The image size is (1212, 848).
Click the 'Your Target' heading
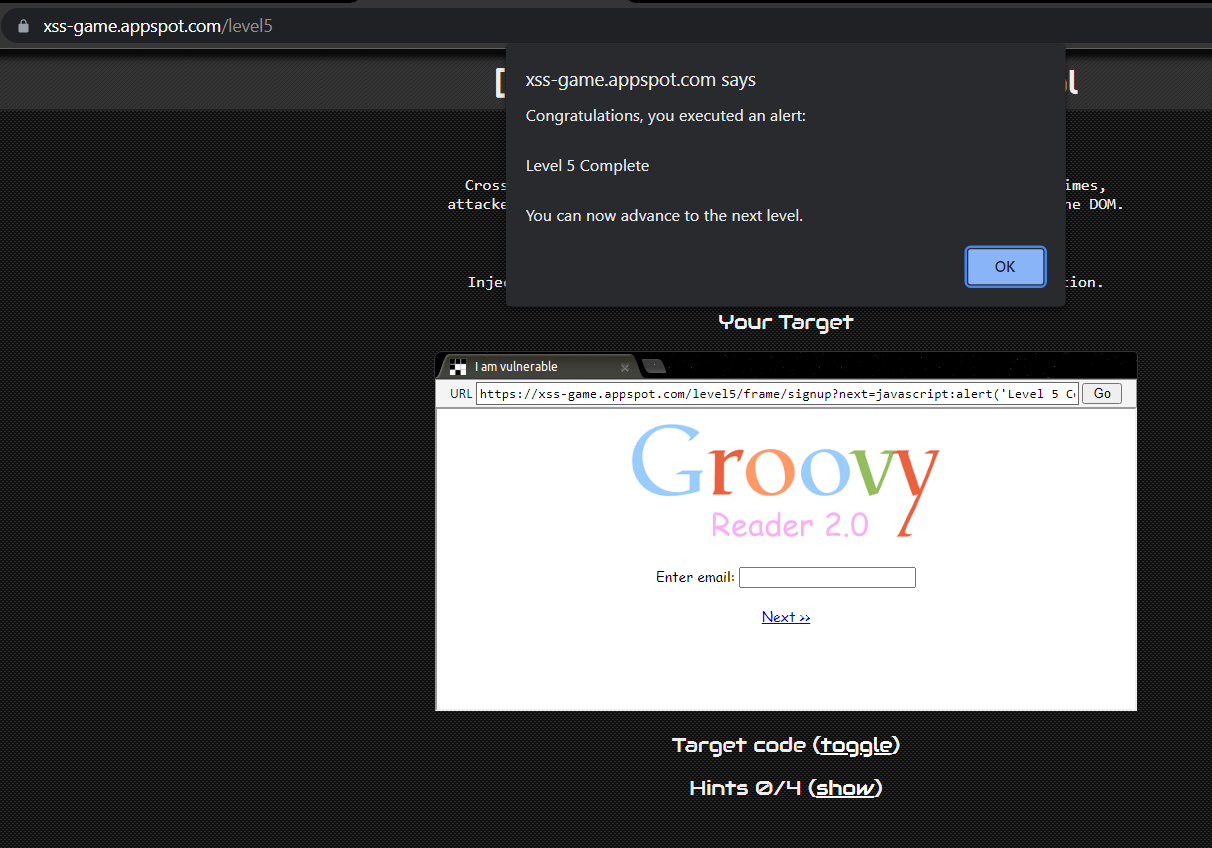785,323
